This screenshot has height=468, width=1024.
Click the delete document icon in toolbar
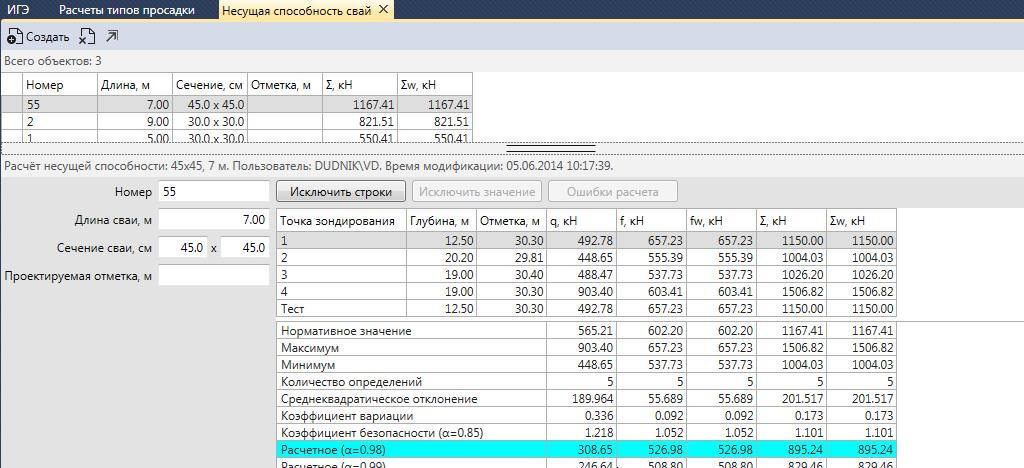[87, 37]
